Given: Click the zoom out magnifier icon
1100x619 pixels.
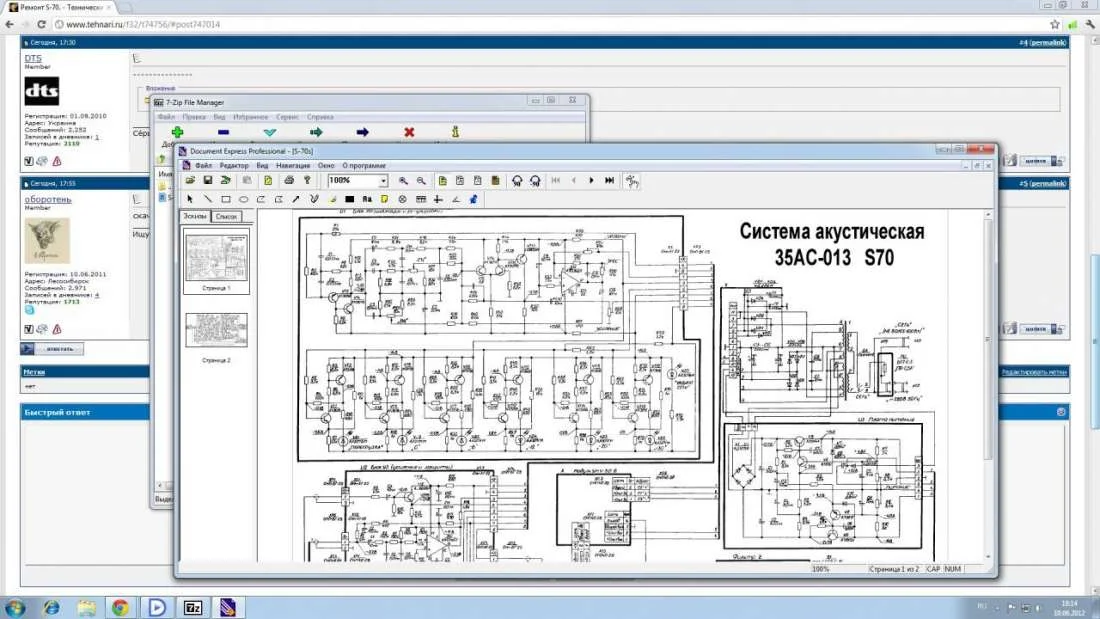Looking at the screenshot, I should tap(421, 180).
